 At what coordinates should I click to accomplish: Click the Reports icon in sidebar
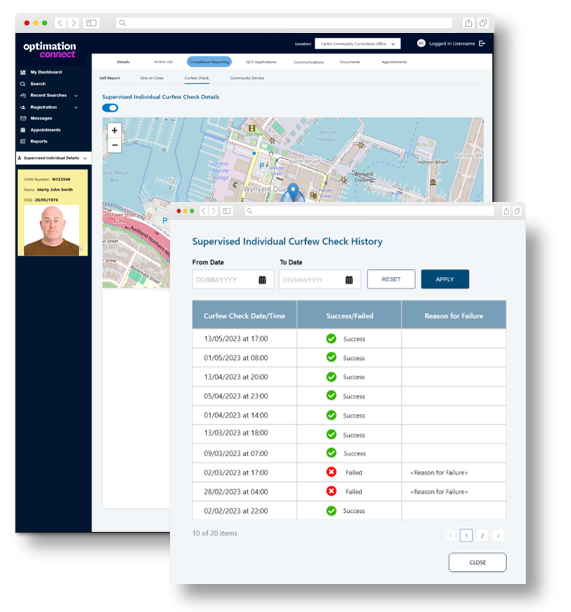(x=23, y=141)
